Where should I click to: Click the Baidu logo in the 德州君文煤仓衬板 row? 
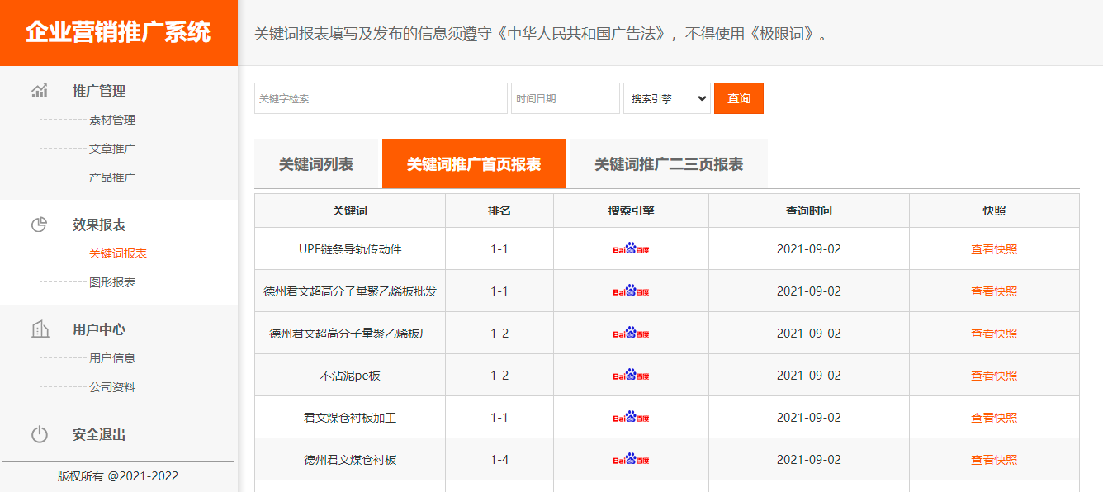[x=630, y=460]
